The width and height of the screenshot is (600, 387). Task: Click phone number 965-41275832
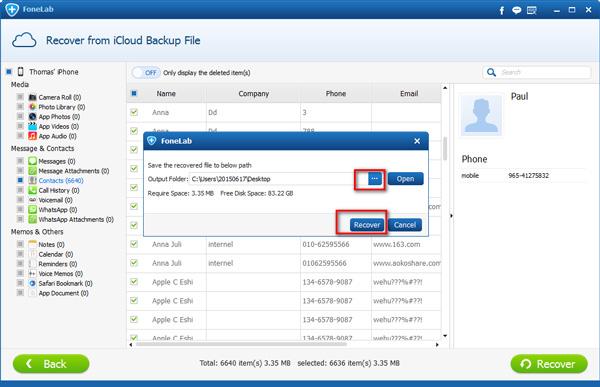click(x=528, y=175)
